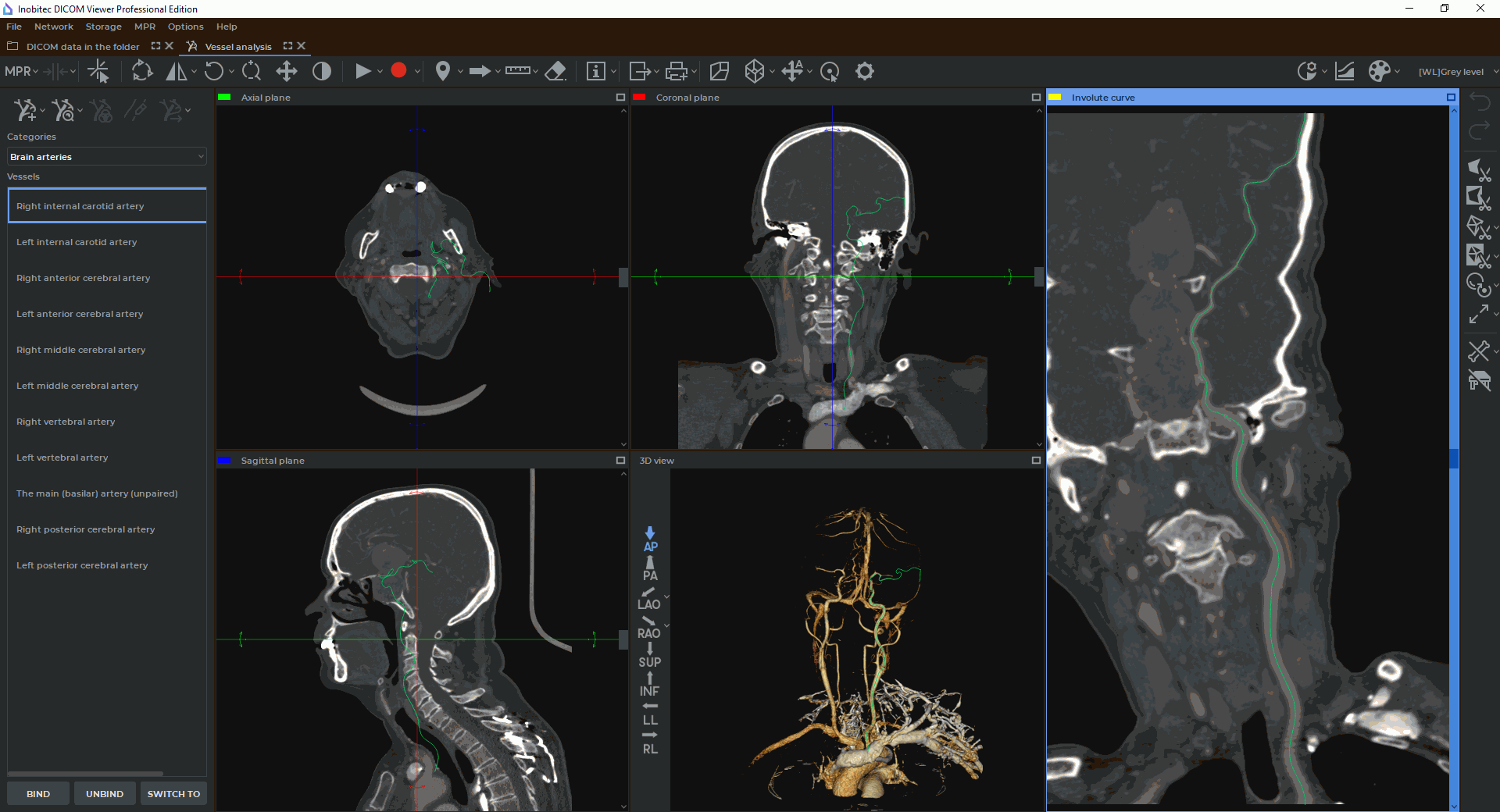Click the export image icon
The width and height of the screenshot is (1500, 812).
pyautogui.click(x=639, y=72)
